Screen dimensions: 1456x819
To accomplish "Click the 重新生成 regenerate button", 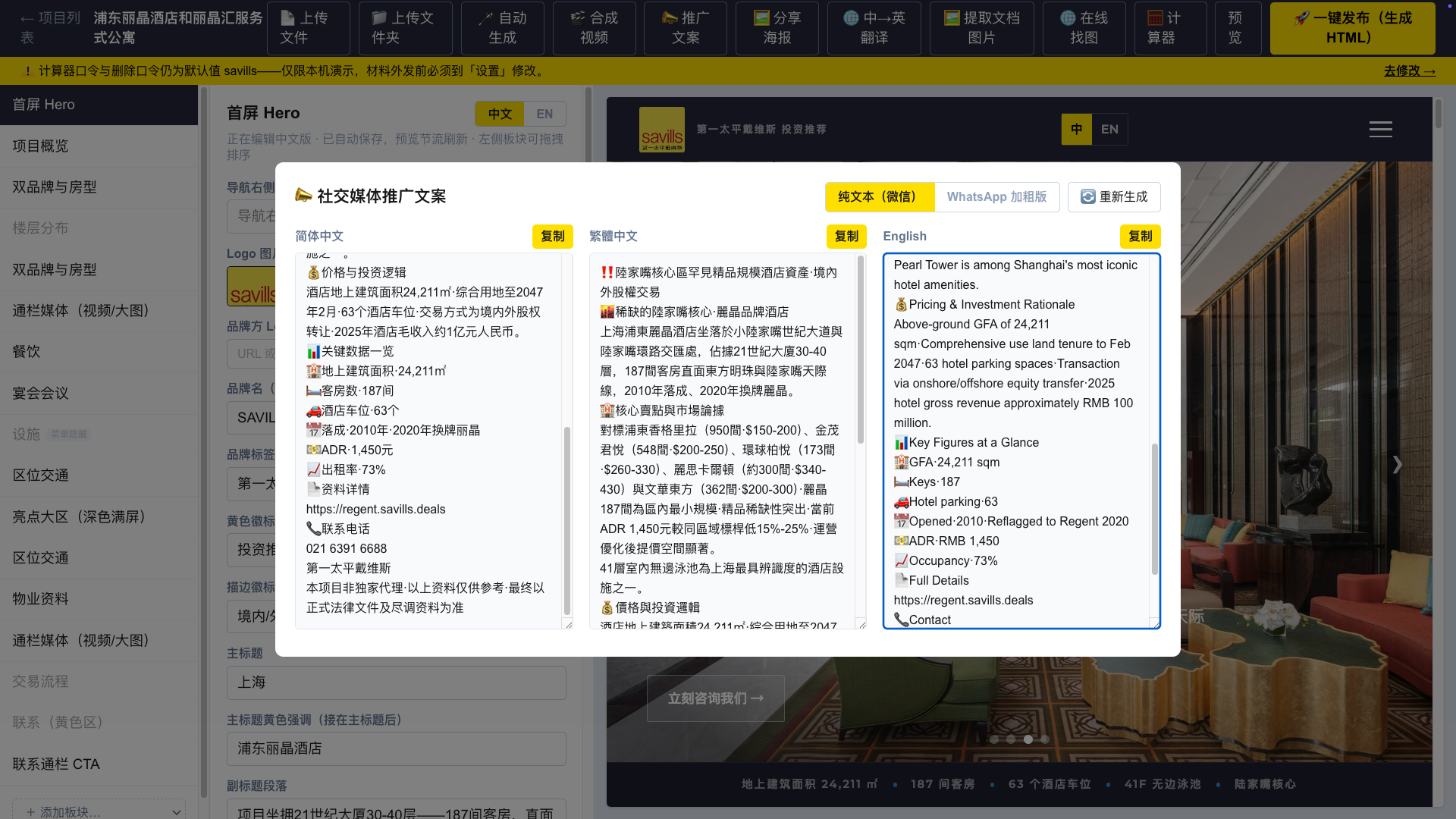I will pyautogui.click(x=1114, y=197).
